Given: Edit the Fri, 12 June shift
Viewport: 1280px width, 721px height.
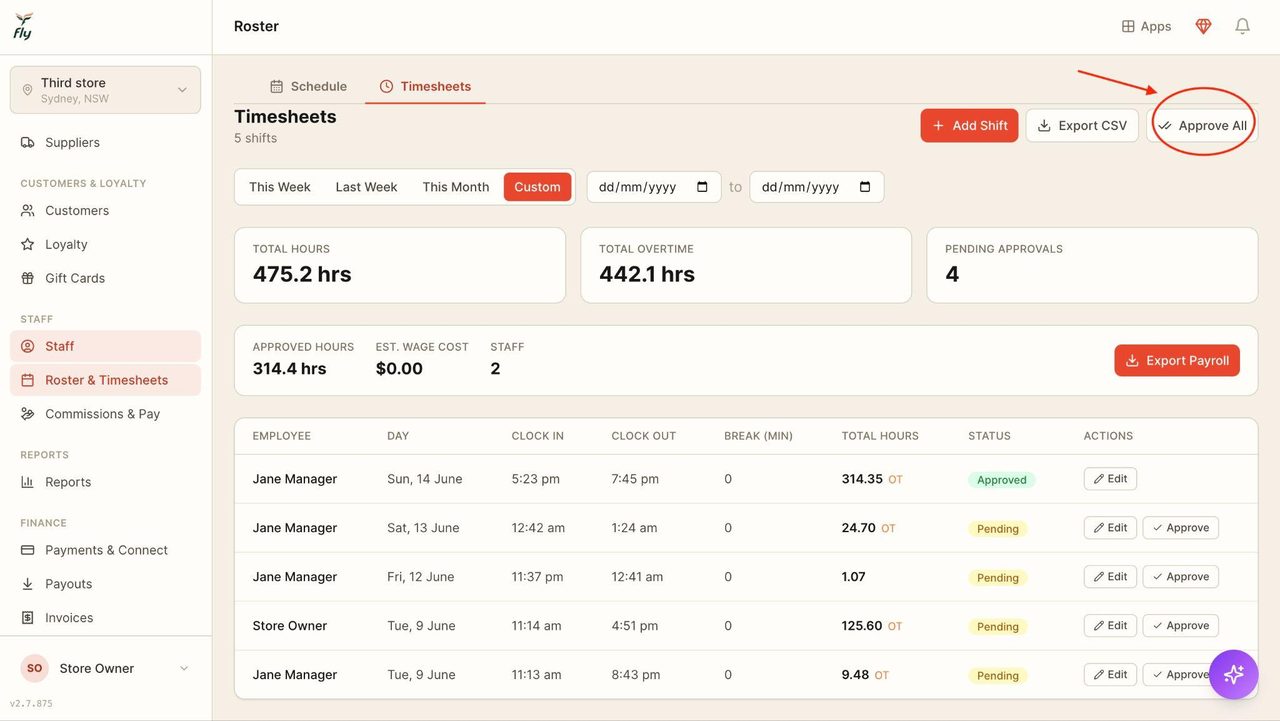Looking at the screenshot, I should tap(1110, 577).
